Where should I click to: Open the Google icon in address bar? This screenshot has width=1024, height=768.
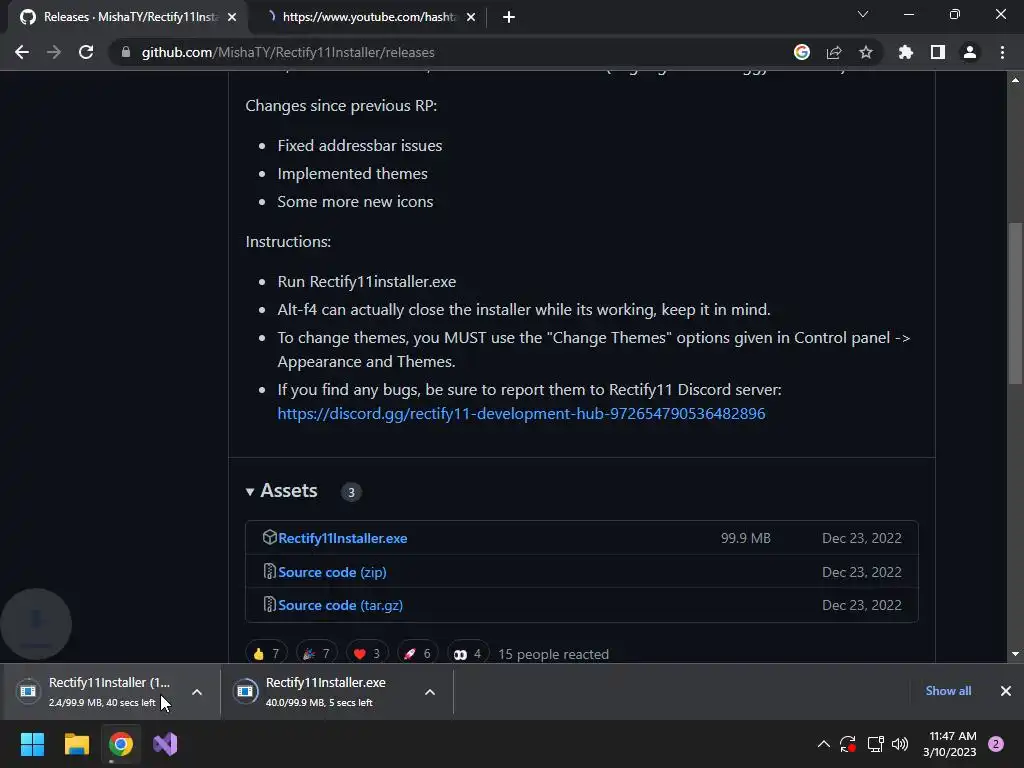(x=802, y=52)
